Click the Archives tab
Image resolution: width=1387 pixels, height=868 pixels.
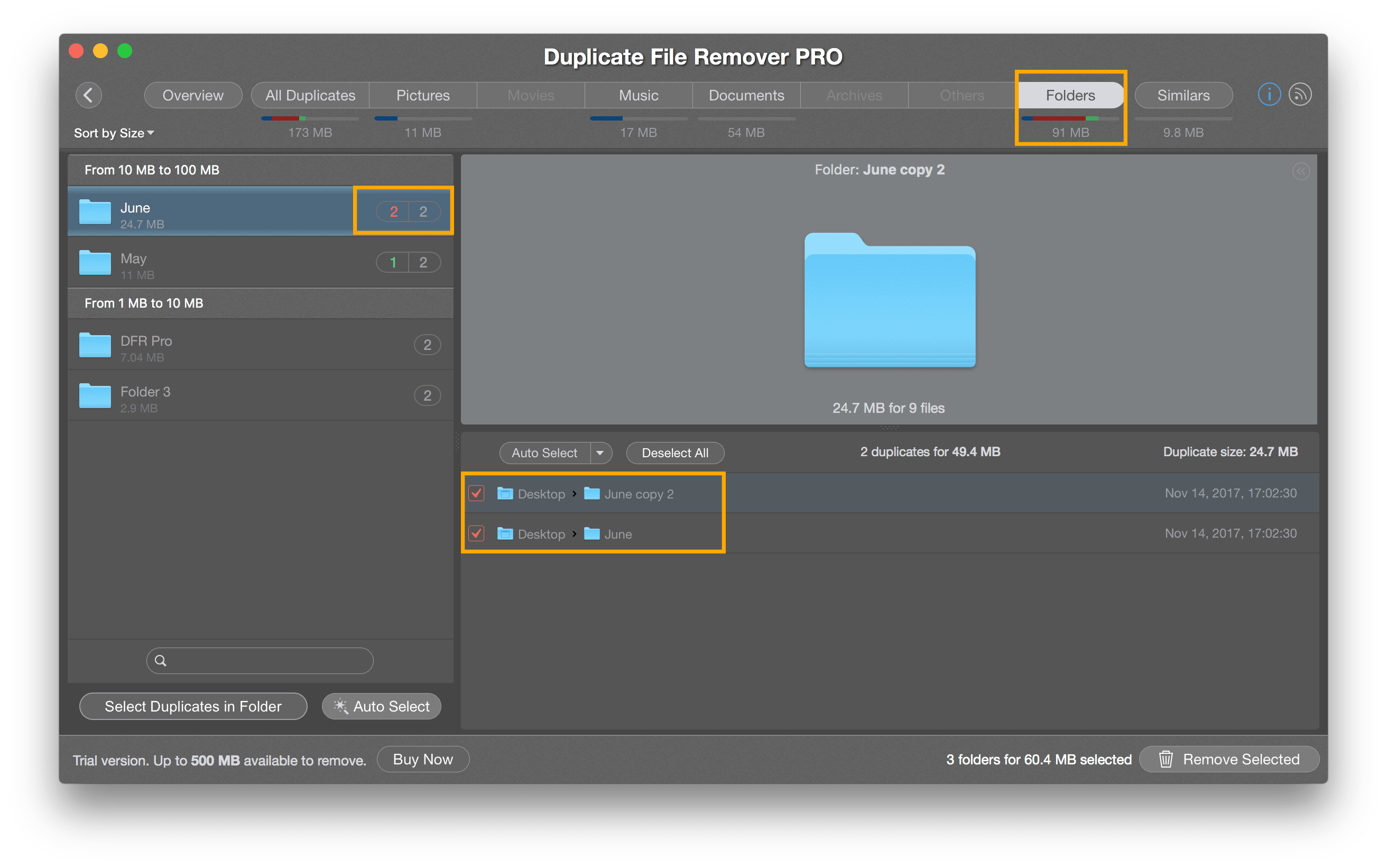855,95
